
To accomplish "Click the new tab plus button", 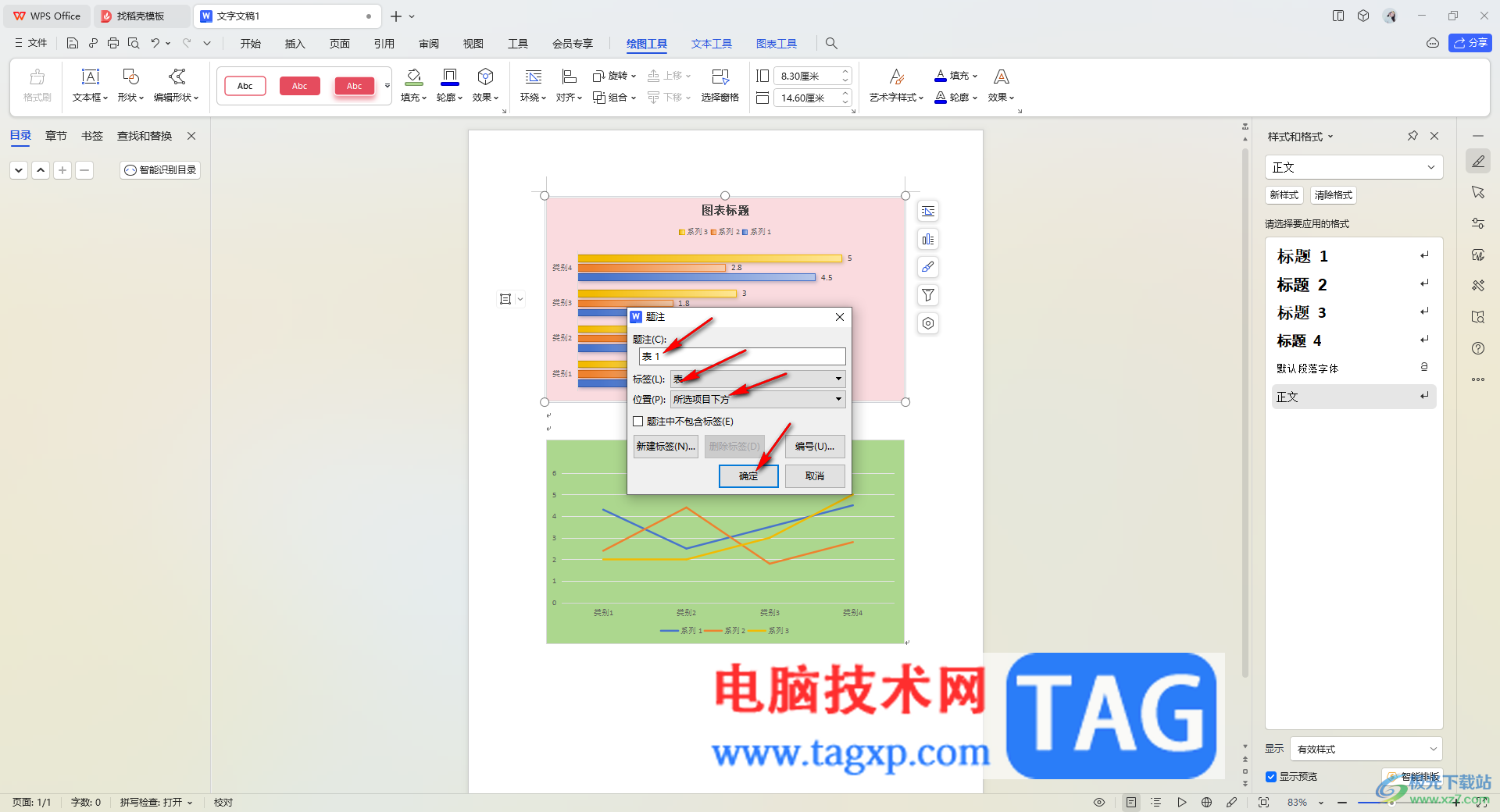I will 396,16.
